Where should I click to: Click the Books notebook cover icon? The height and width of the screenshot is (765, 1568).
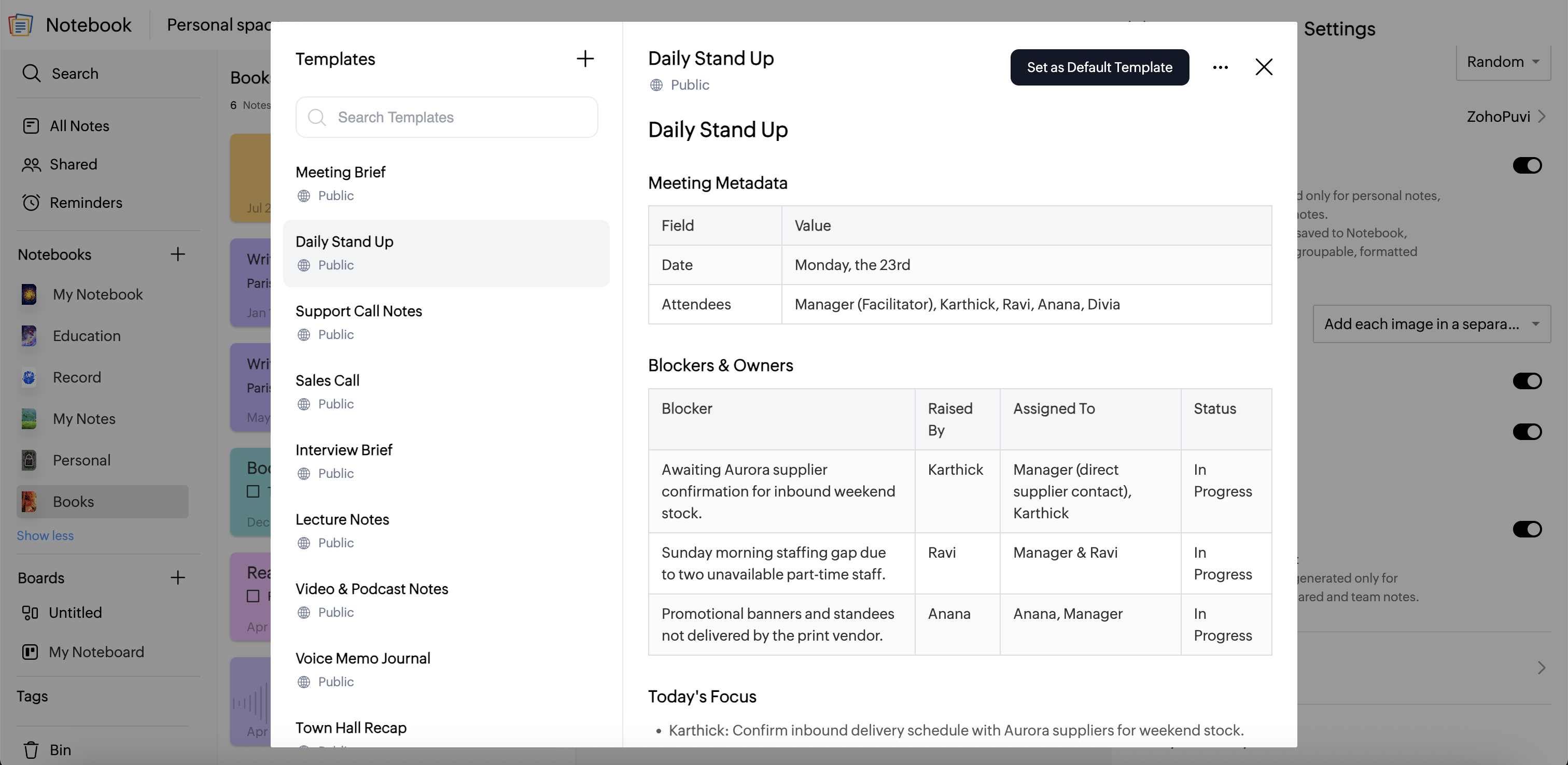point(29,502)
